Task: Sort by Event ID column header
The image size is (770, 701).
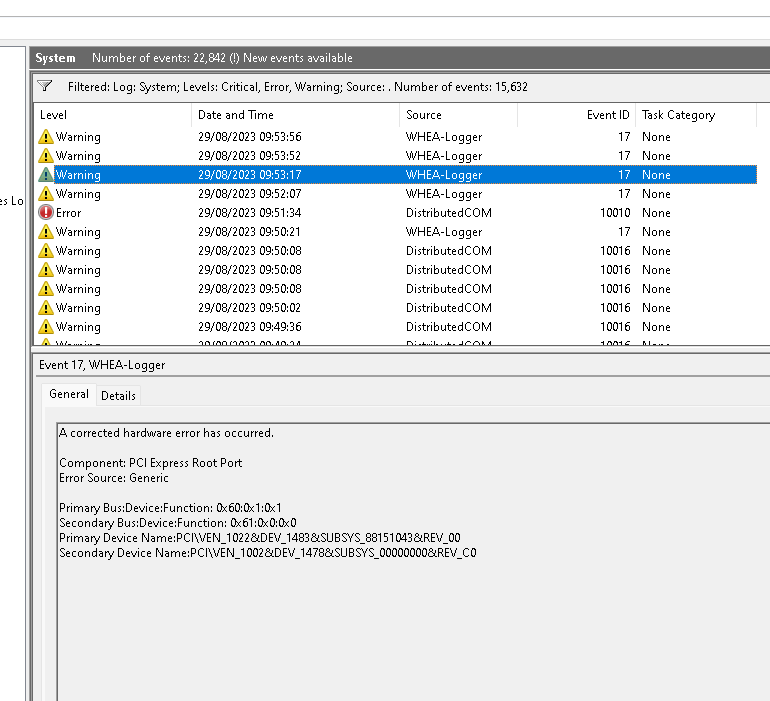Action: (x=577, y=115)
